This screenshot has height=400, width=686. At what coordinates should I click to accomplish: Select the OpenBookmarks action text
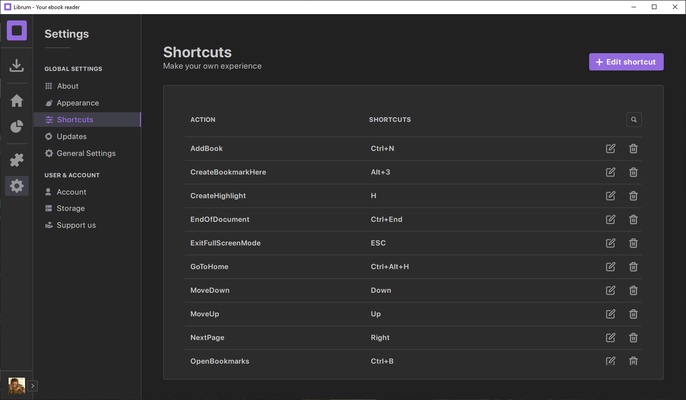(x=220, y=361)
